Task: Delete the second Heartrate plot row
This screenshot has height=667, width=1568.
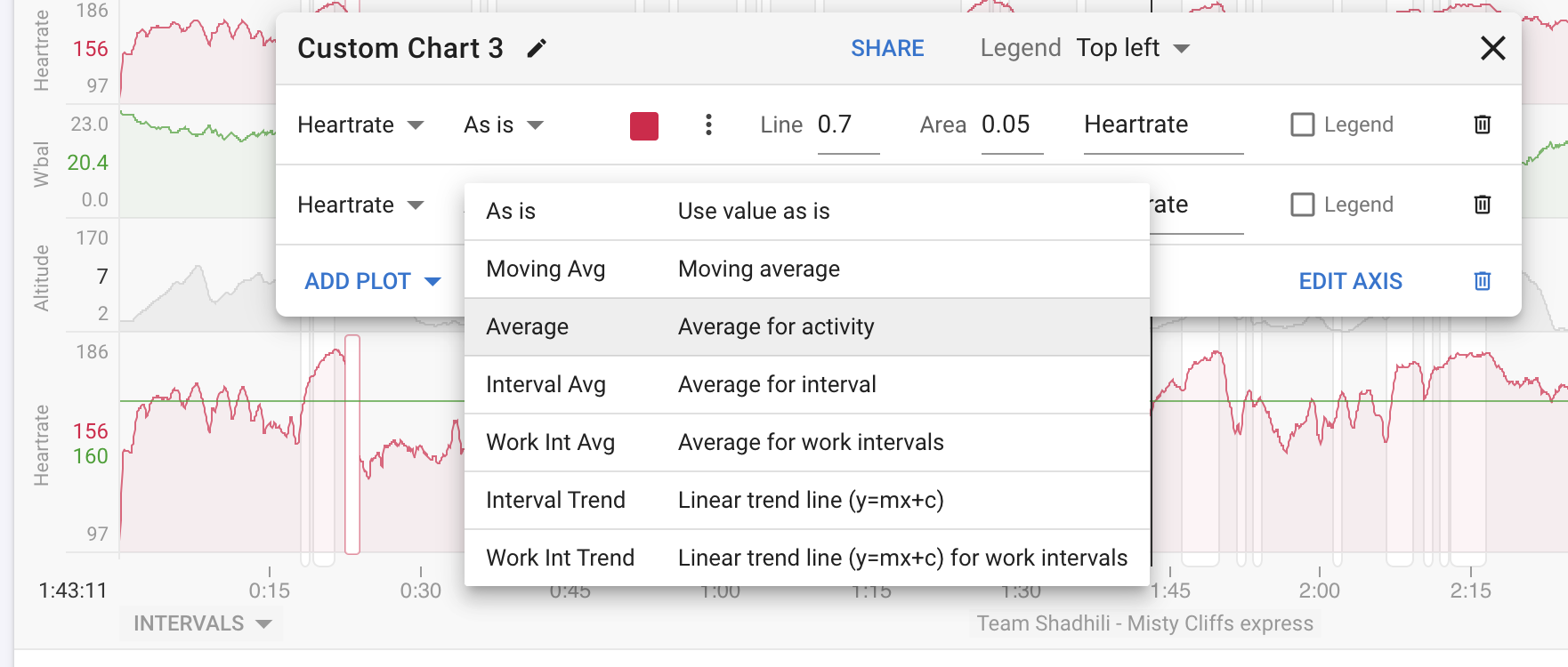Action: pyautogui.click(x=1483, y=205)
